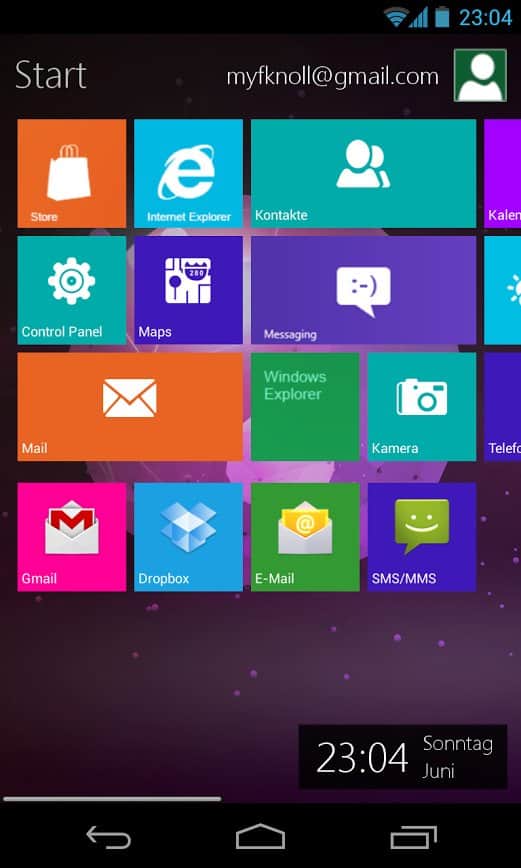Open the Gmail tile
Screen dimensions: 521x868
71,537
